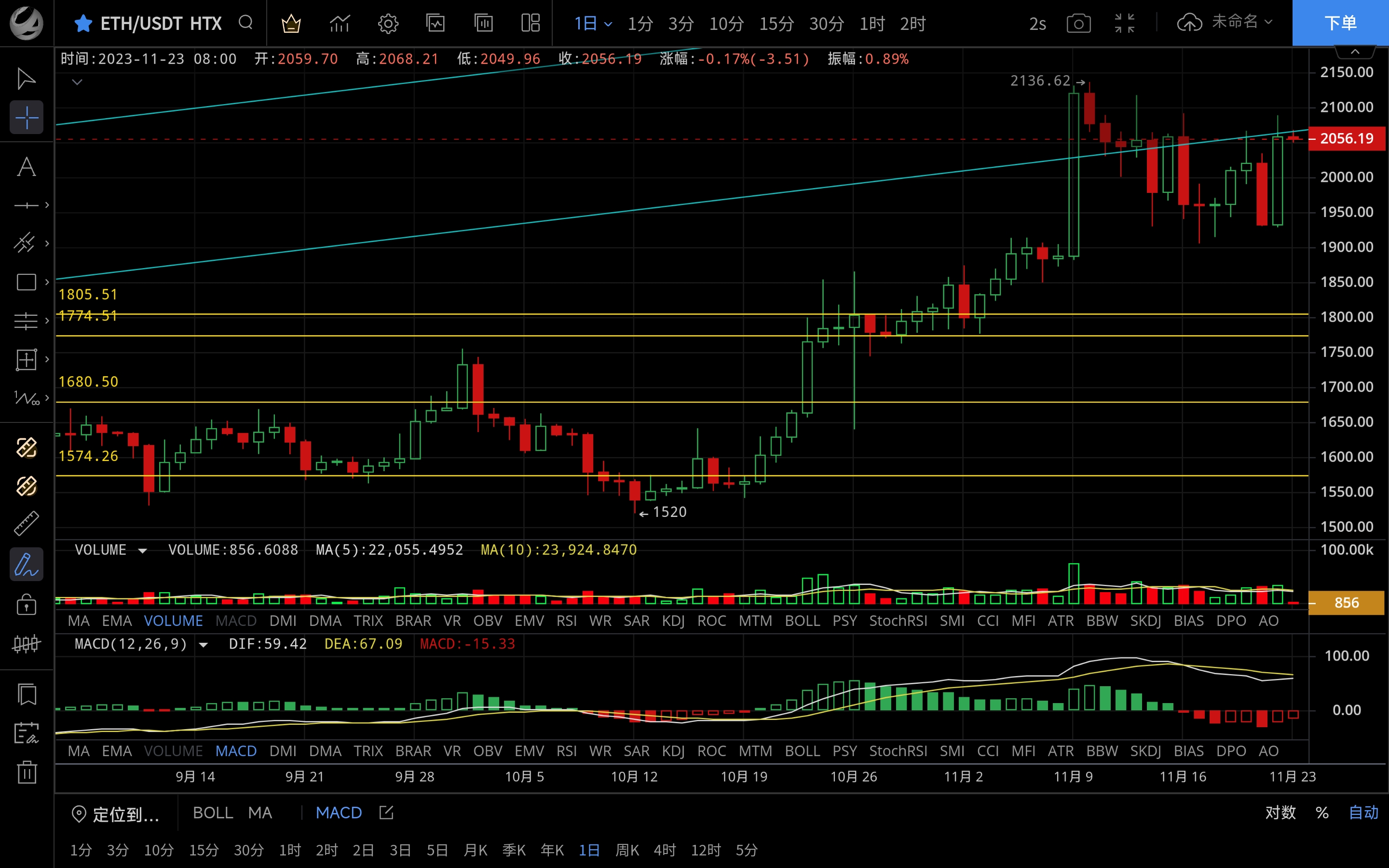1389x868 pixels.
Task: Click the trash delete drawings icon
Action: 27,772
